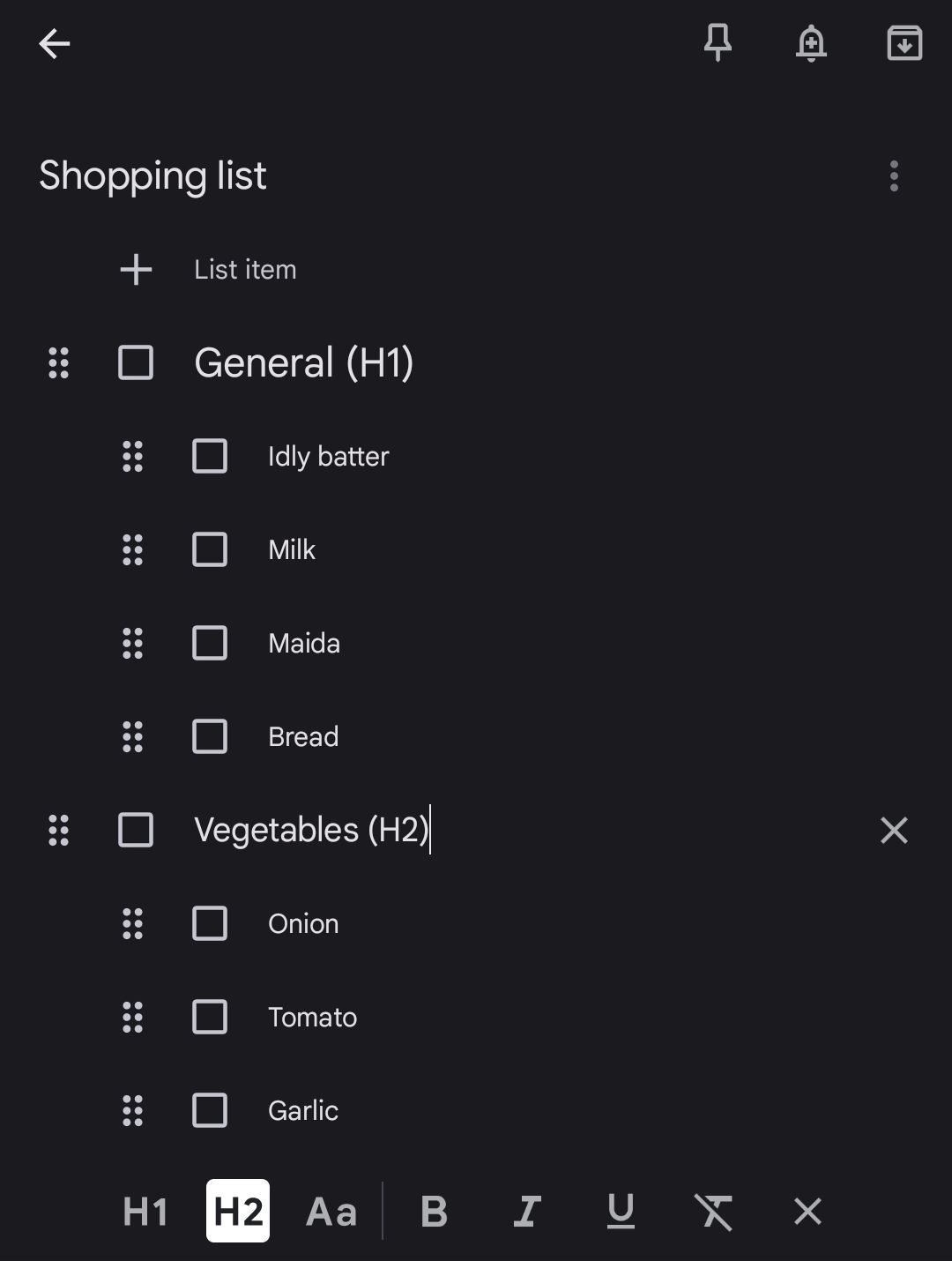Select the Aa normal text style
Viewport: 952px width, 1261px height.
tap(331, 1212)
